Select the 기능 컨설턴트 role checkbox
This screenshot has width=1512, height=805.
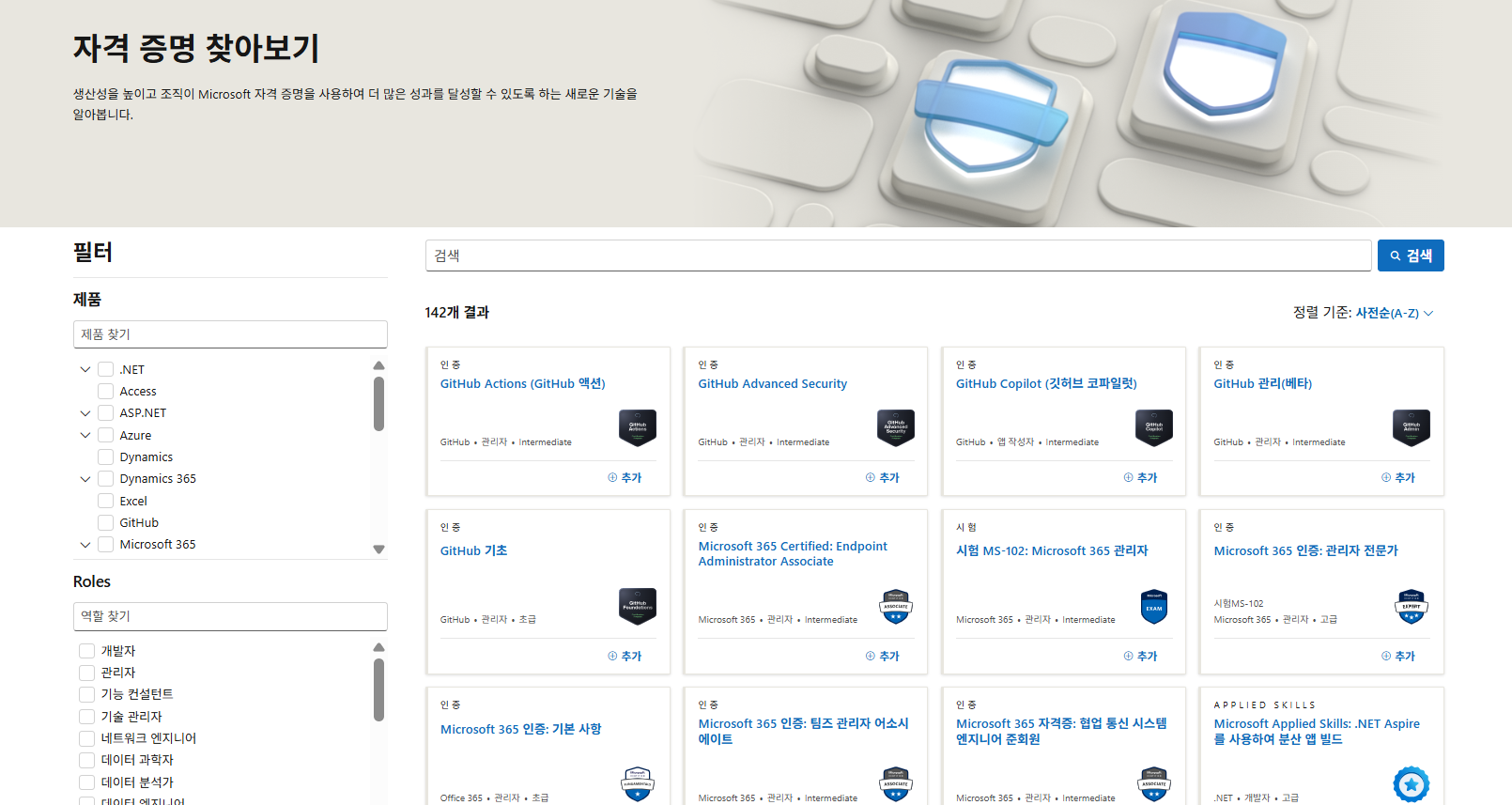pos(87,694)
